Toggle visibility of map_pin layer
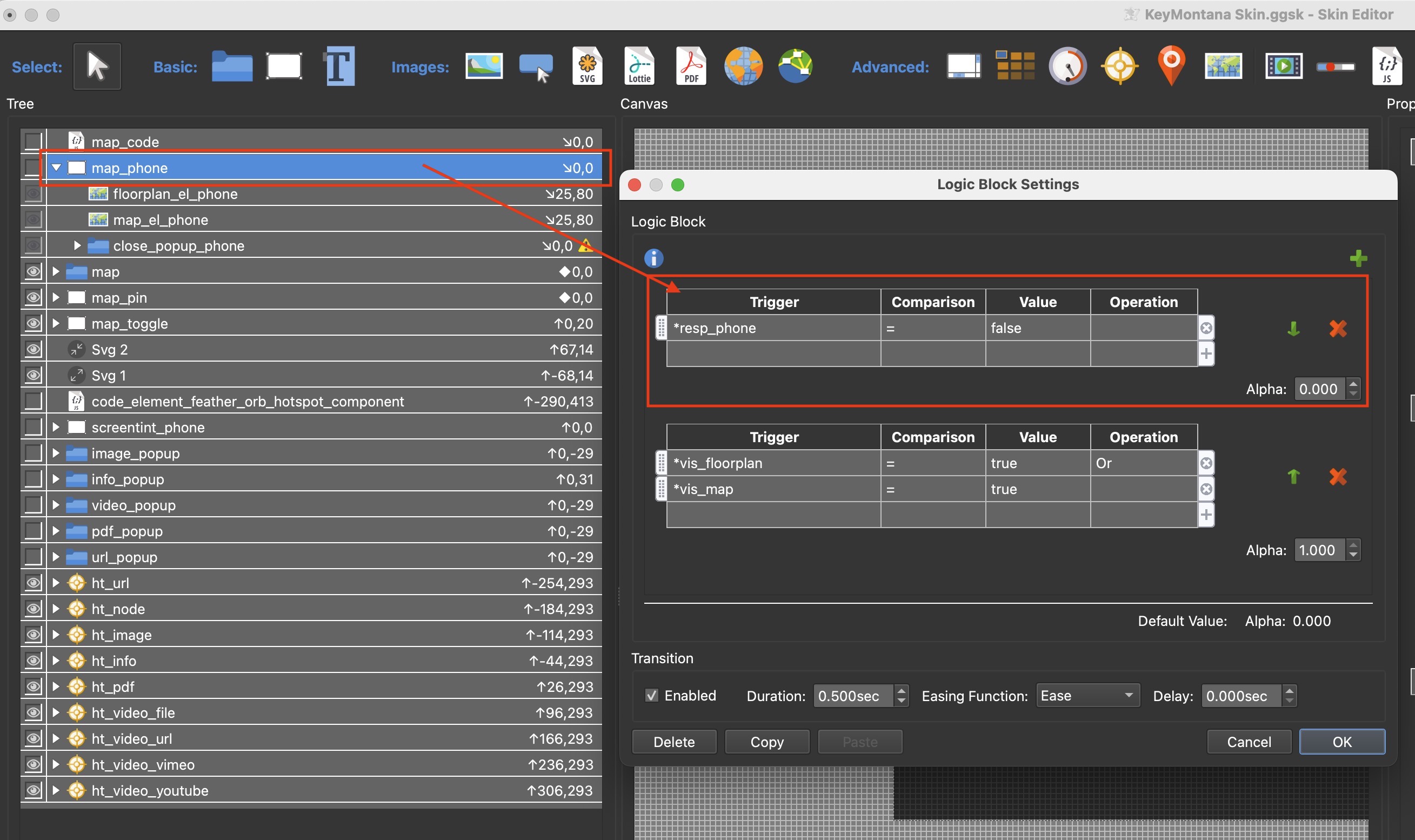 point(30,296)
